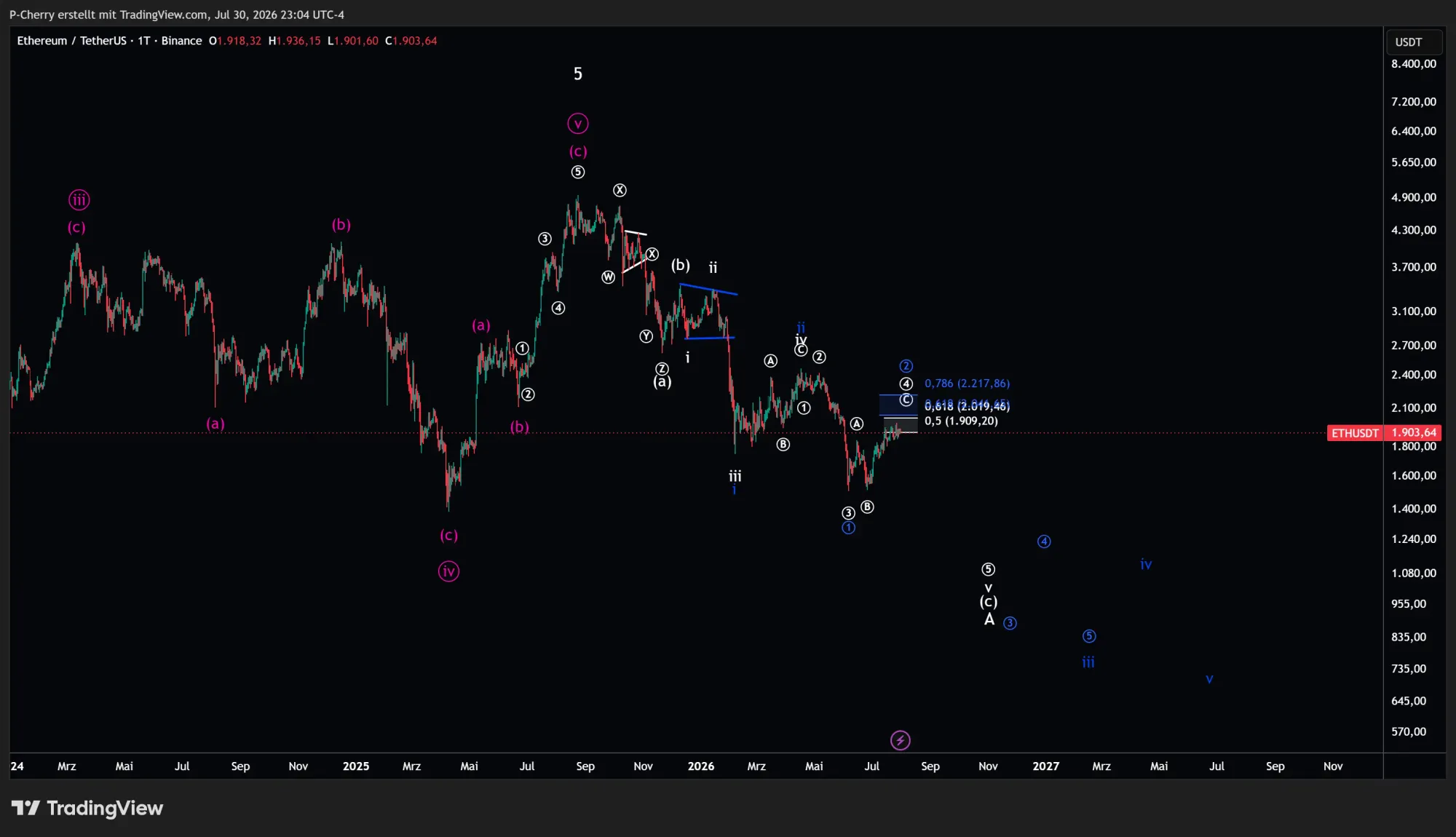The width and height of the screenshot is (1456, 837).
Task: Click the 2025 label on time axis
Action: coord(356,766)
